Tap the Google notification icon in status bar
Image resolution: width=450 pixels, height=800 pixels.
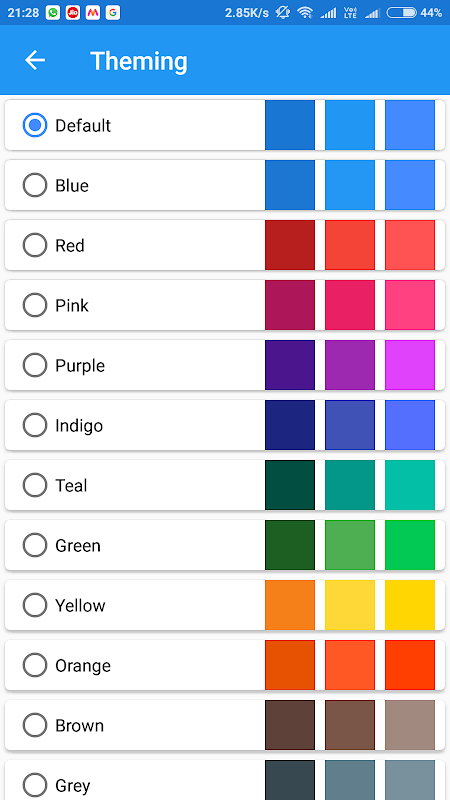113,13
